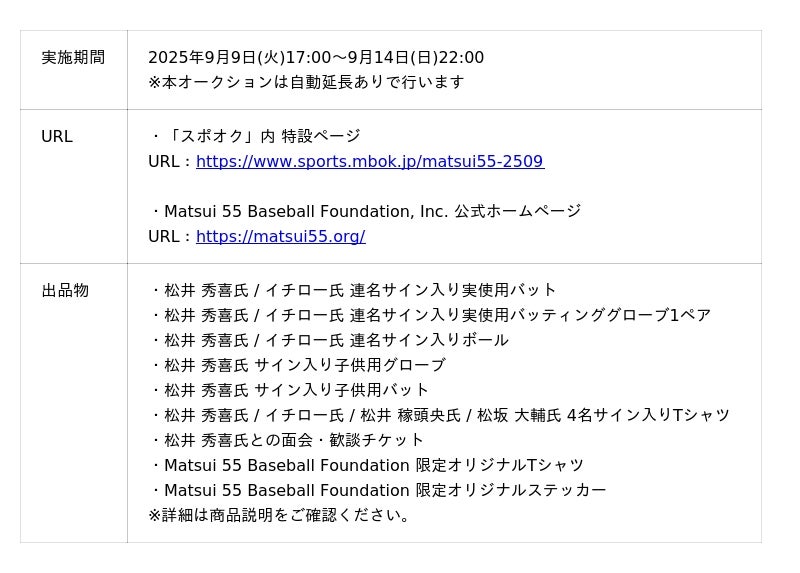Click the 出品物 row header
The height and width of the screenshot is (573, 800).
(65, 291)
